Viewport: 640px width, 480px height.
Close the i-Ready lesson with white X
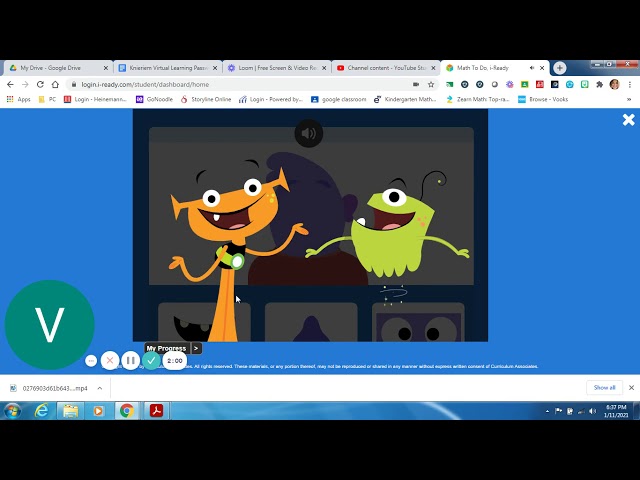click(629, 120)
